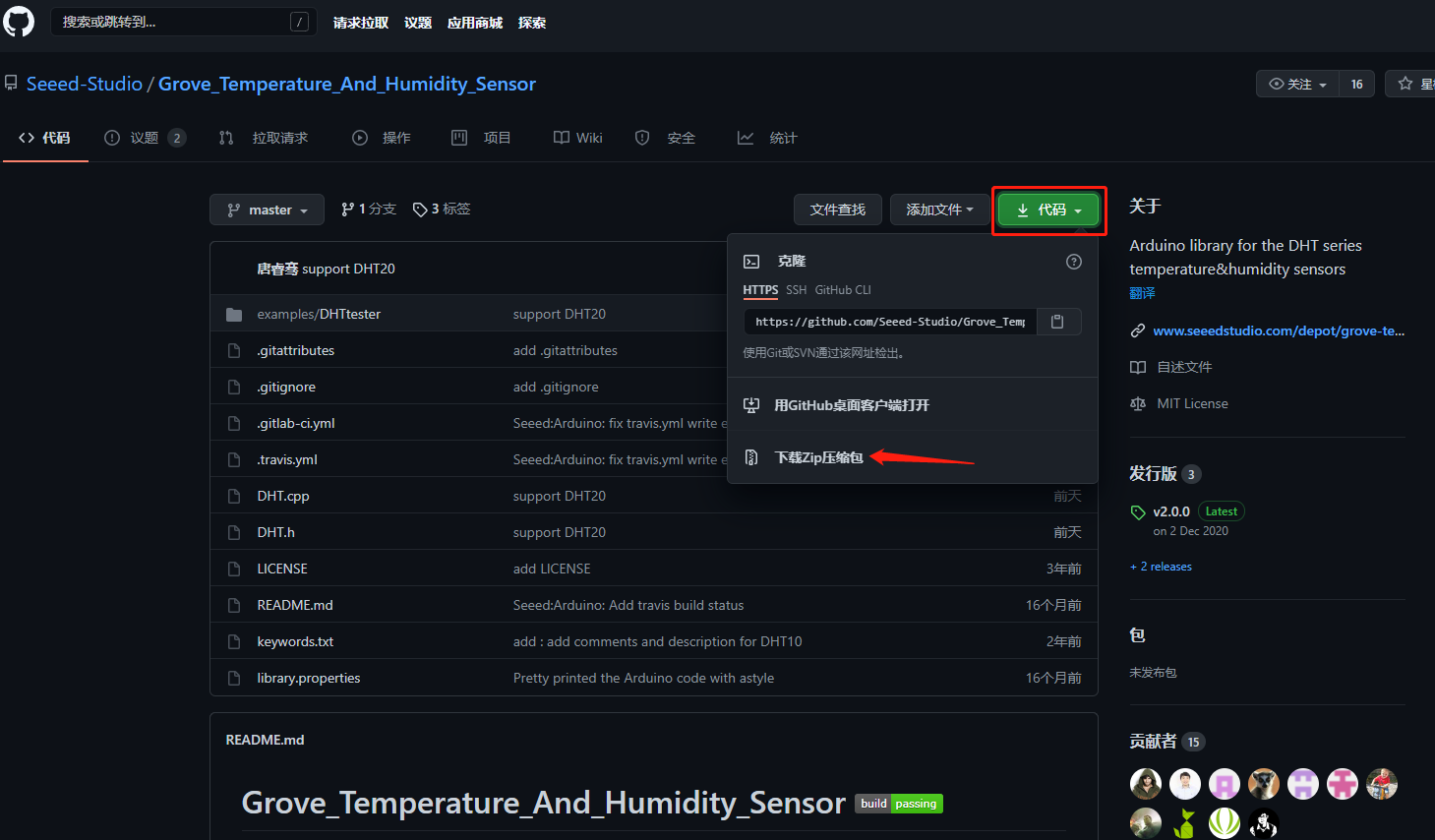Copy the clone URL with clipboard icon
The width and height of the screenshot is (1435, 840).
[1057, 322]
